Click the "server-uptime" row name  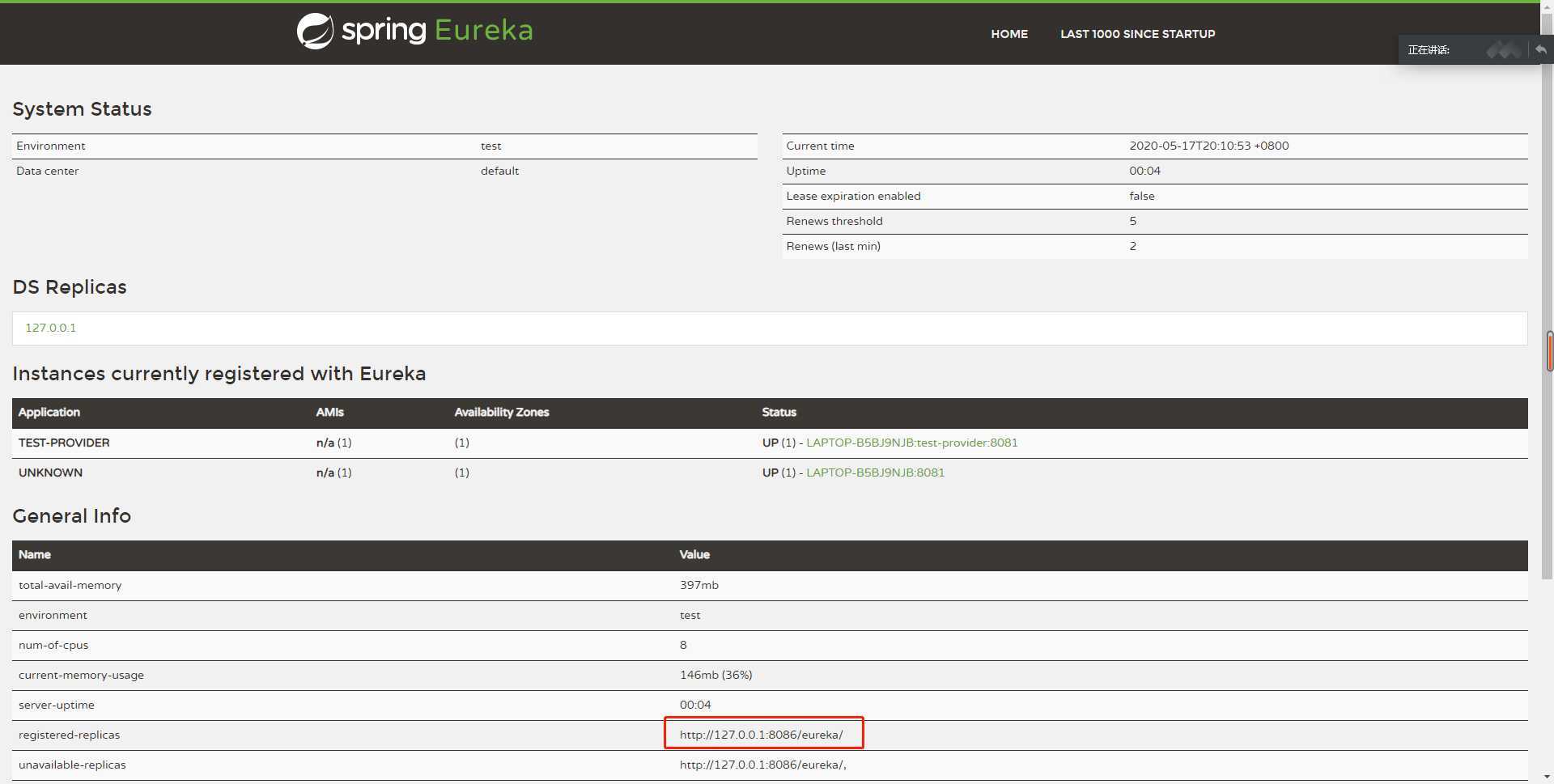(x=57, y=705)
